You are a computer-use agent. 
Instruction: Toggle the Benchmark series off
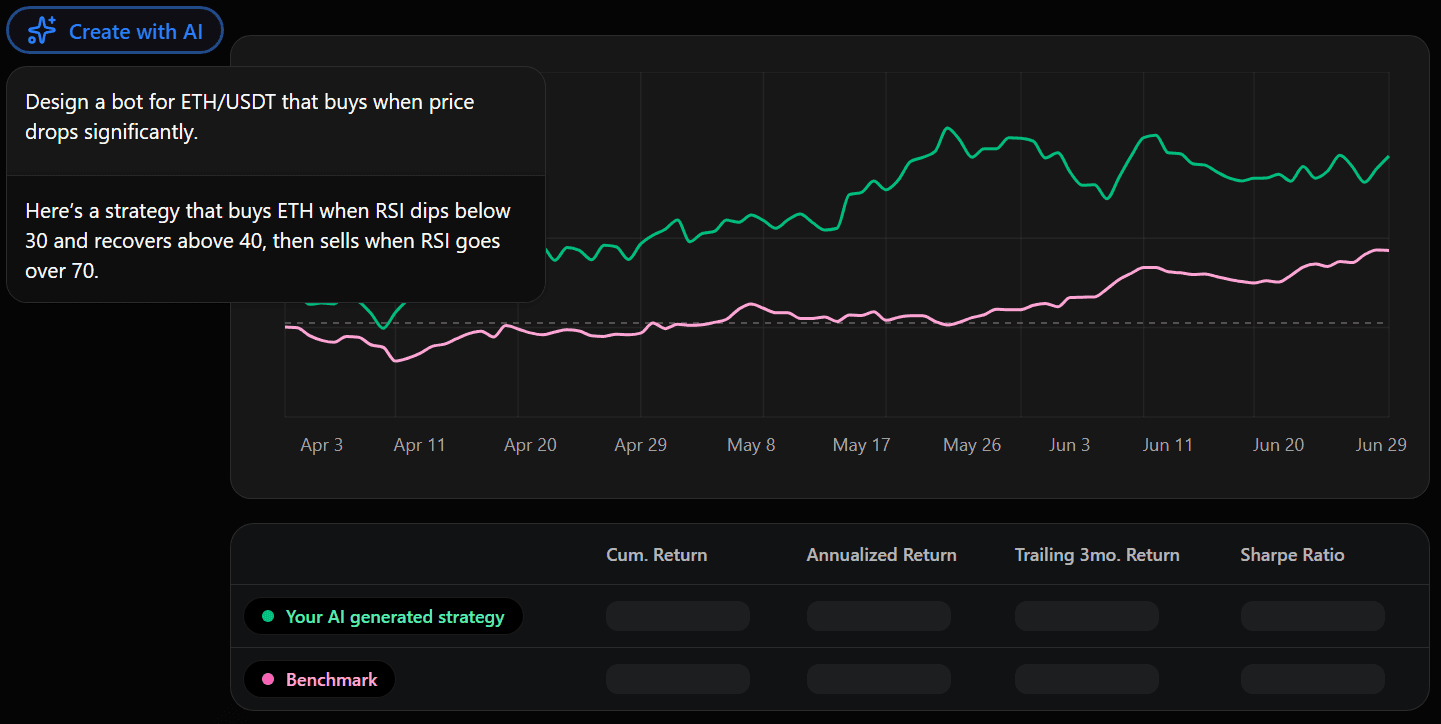coord(319,679)
